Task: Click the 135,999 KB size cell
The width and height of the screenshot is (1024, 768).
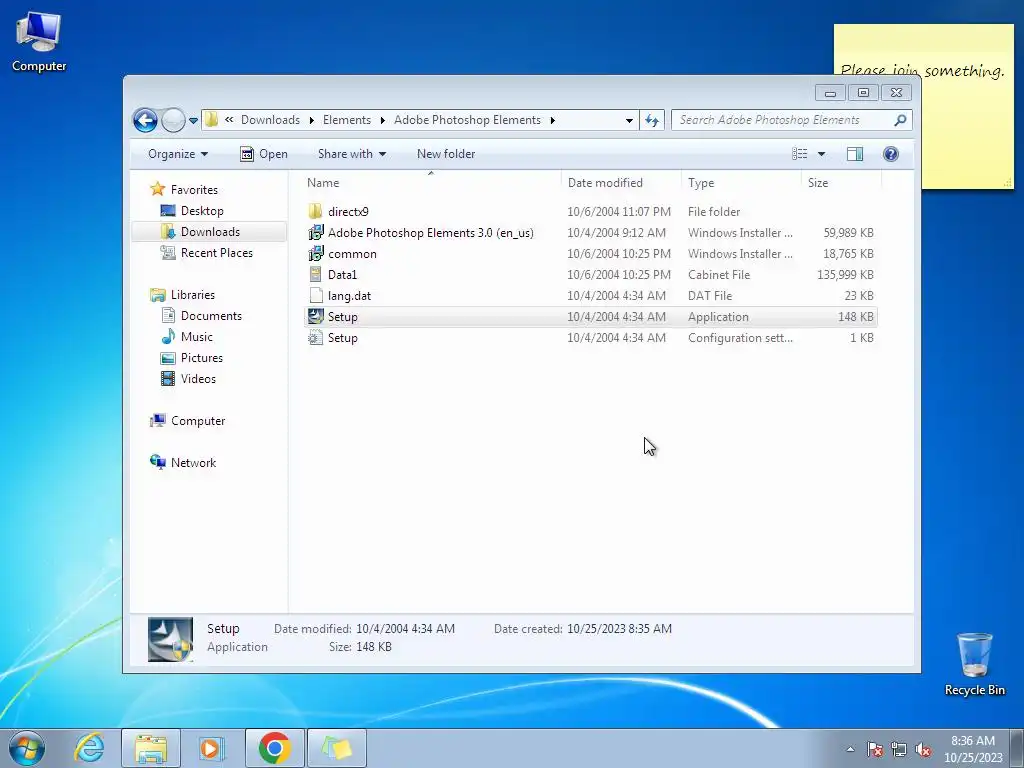Action: tap(845, 275)
